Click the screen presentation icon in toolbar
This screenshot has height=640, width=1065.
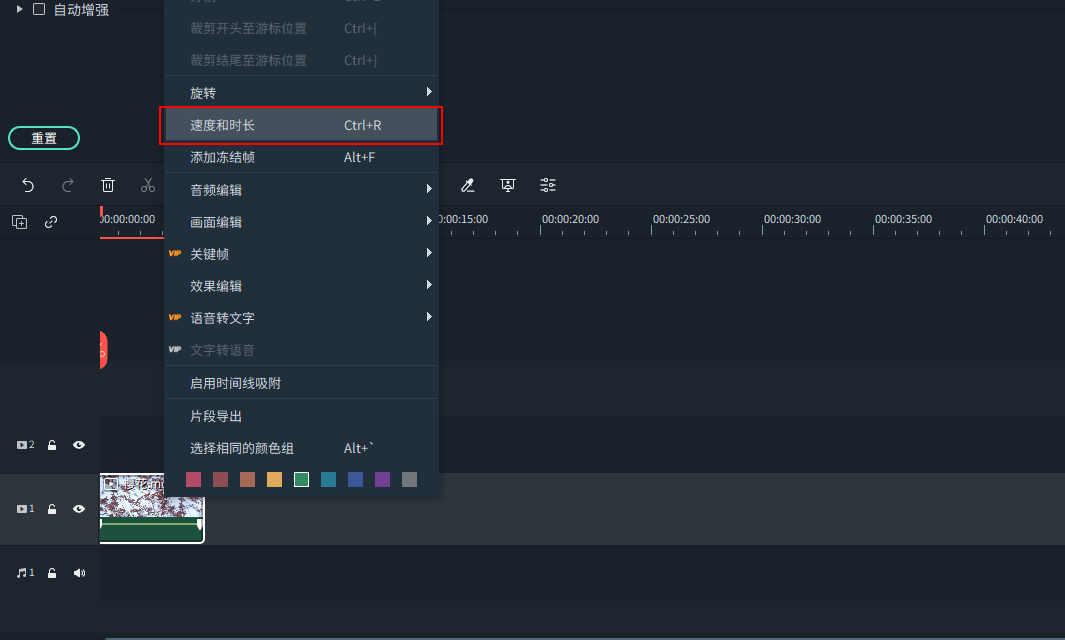pos(507,185)
